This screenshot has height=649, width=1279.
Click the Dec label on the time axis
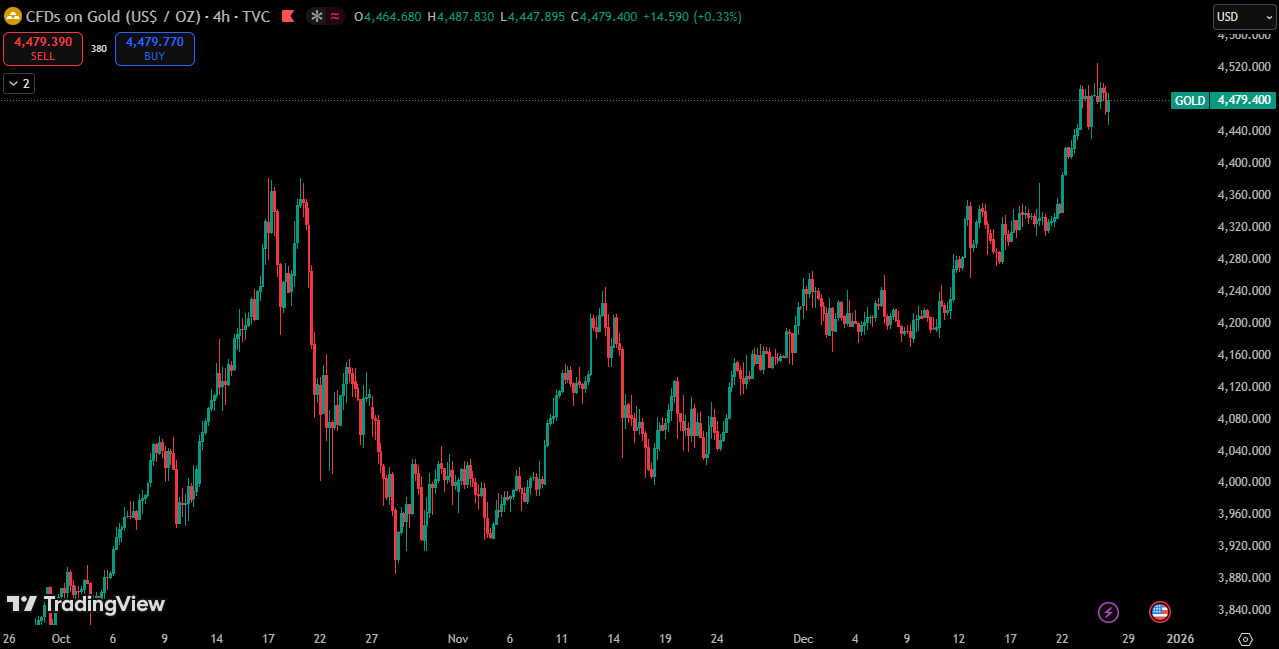point(802,638)
